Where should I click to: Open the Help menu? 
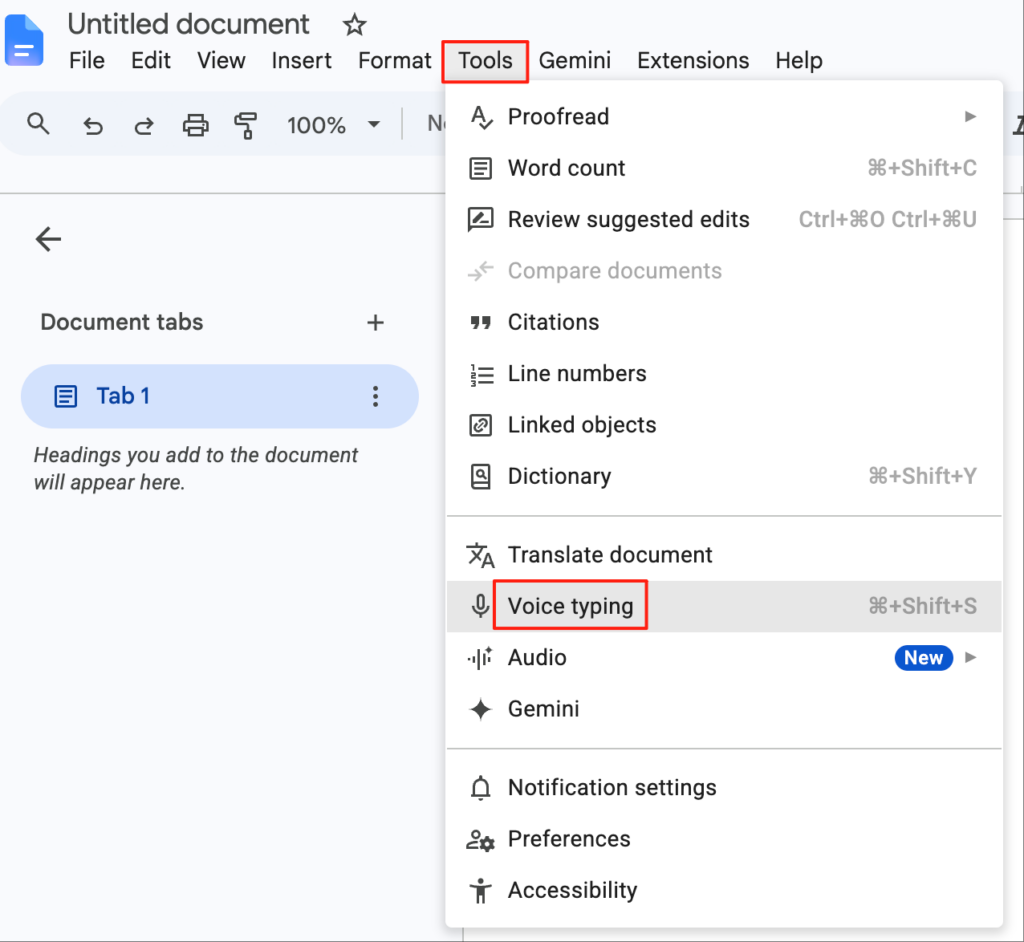click(x=799, y=61)
